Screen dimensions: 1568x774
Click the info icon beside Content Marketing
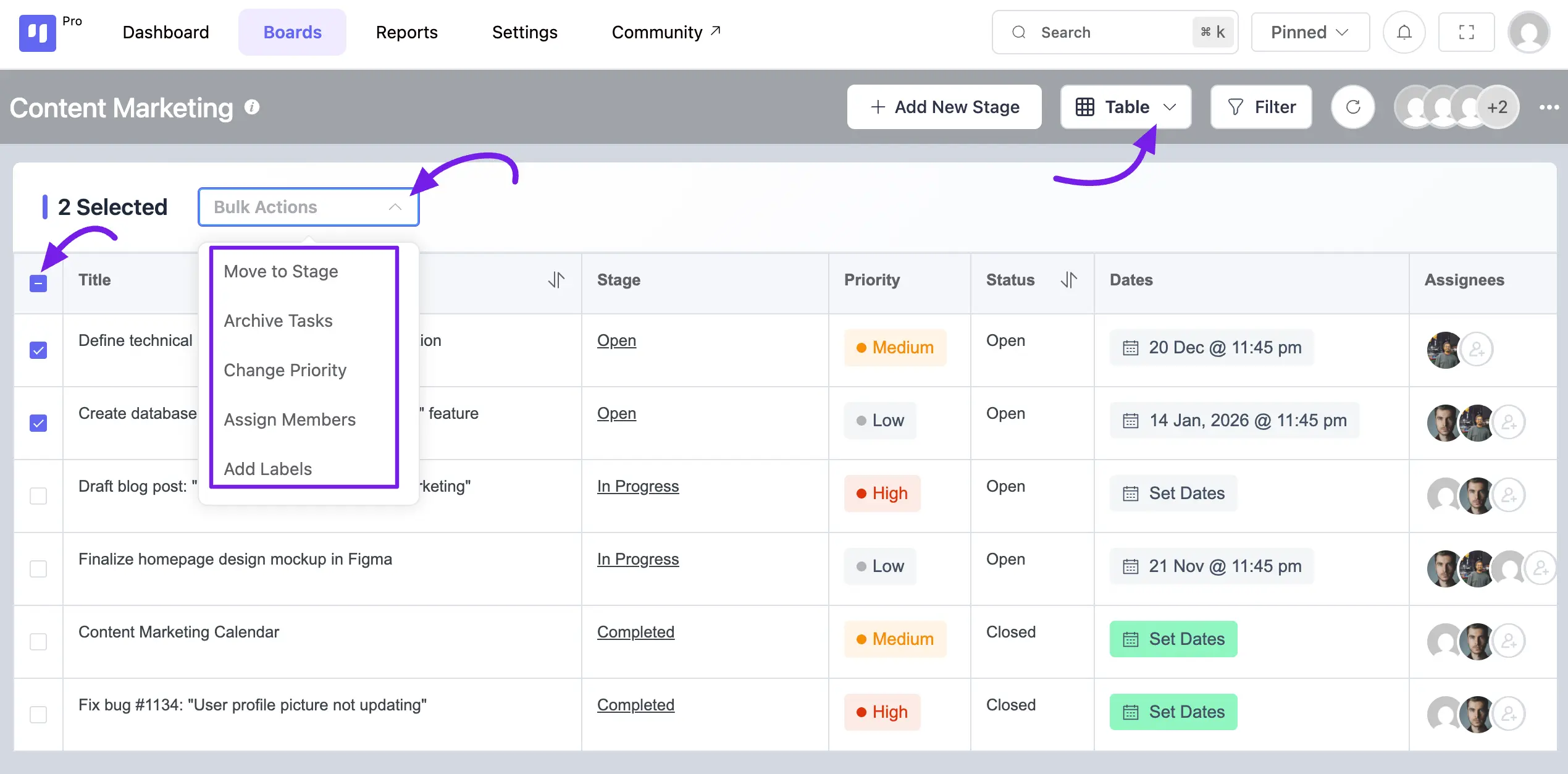click(252, 107)
